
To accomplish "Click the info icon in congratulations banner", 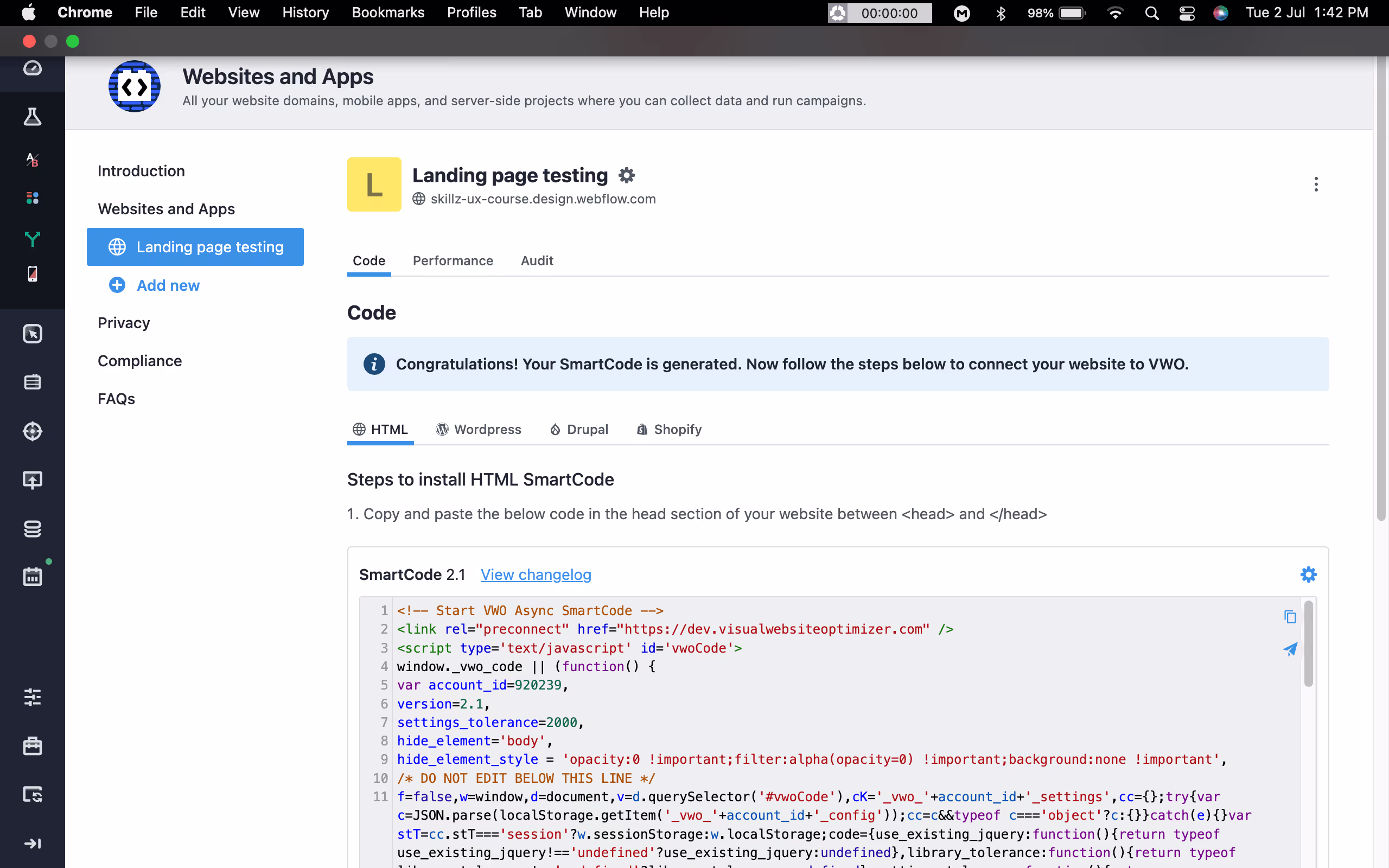I will [x=374, y=364].
